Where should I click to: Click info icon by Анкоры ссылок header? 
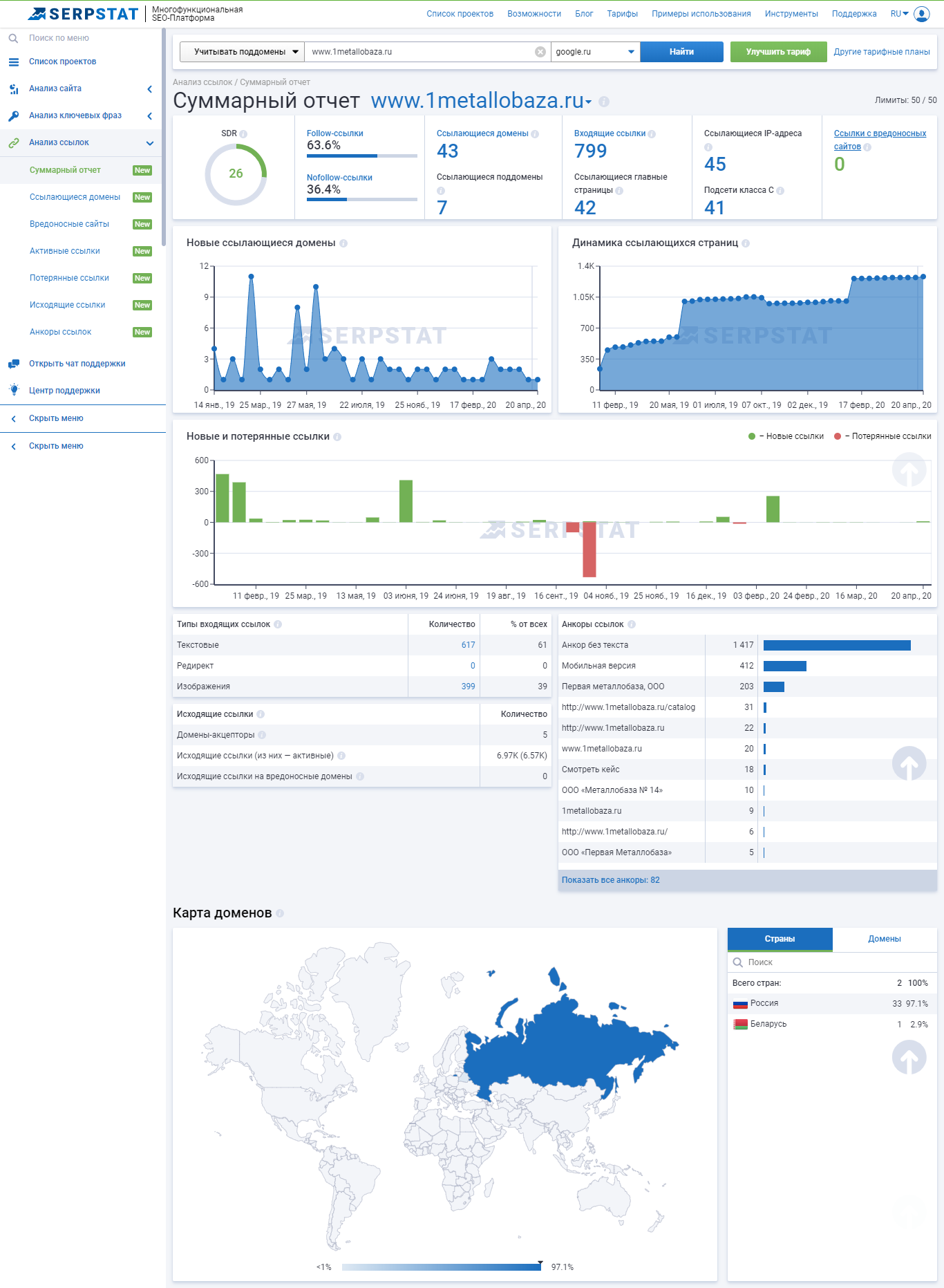(x=632, y=624)
